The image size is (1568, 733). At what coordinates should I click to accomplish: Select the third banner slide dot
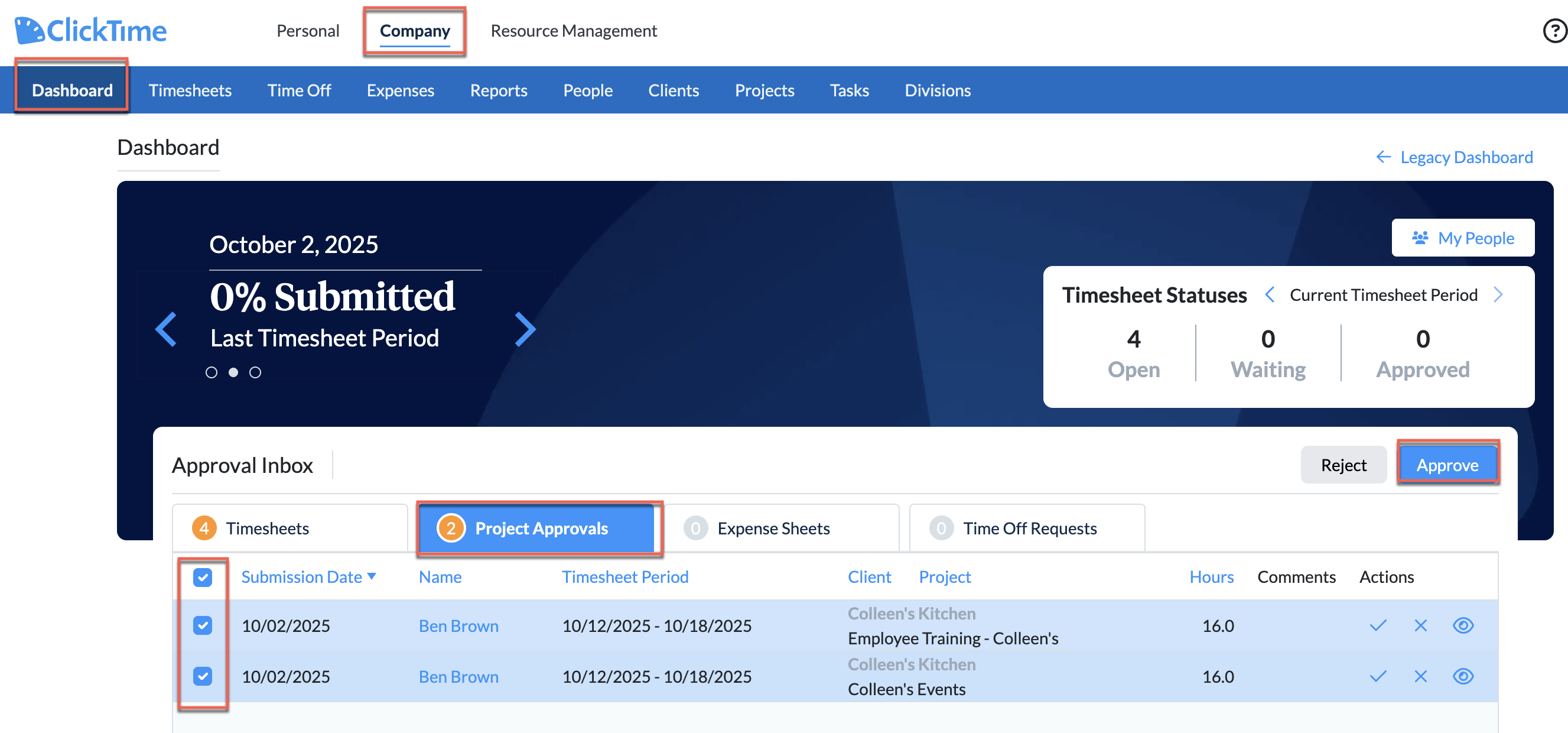(x=255, y=372)
